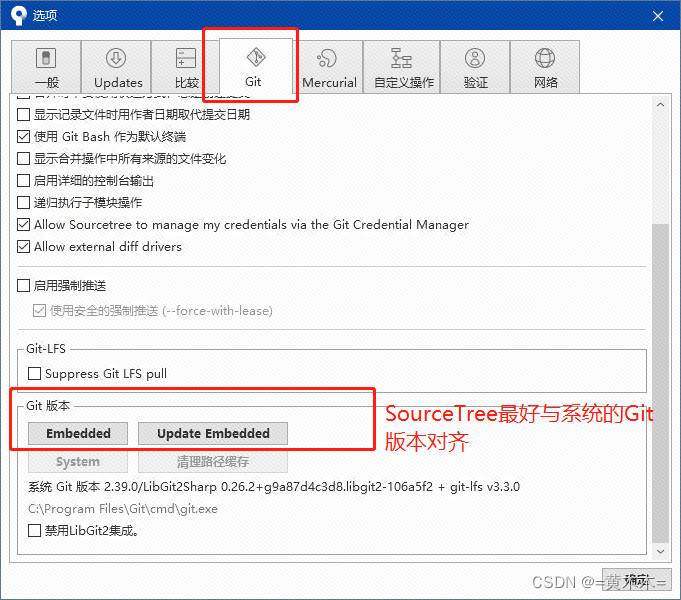Click scrollbar up arrow

point(661,105)
